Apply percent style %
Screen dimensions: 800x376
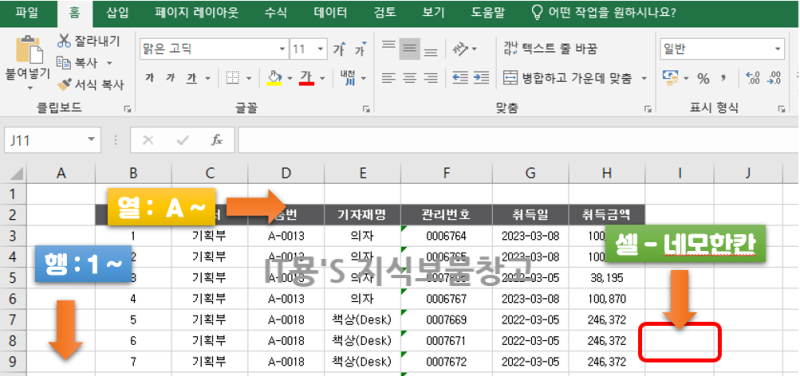point(704,79)
